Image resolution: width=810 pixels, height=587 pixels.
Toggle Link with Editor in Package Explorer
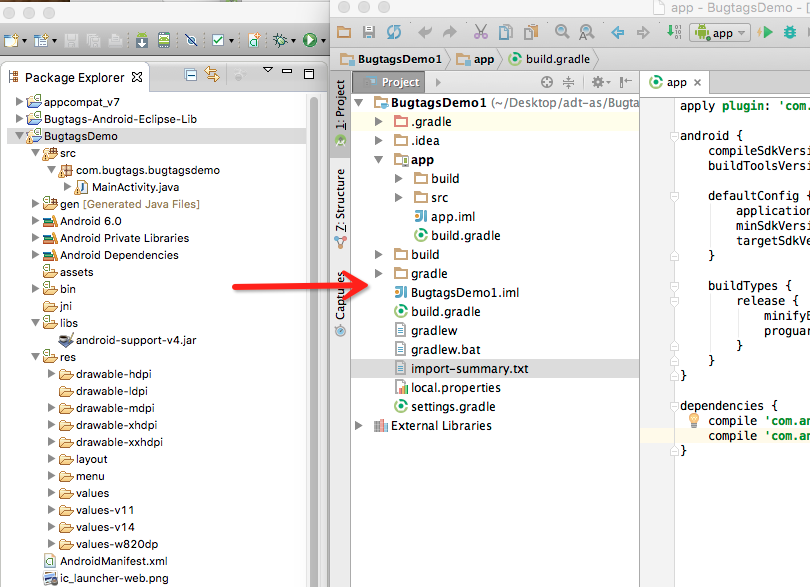211,75
